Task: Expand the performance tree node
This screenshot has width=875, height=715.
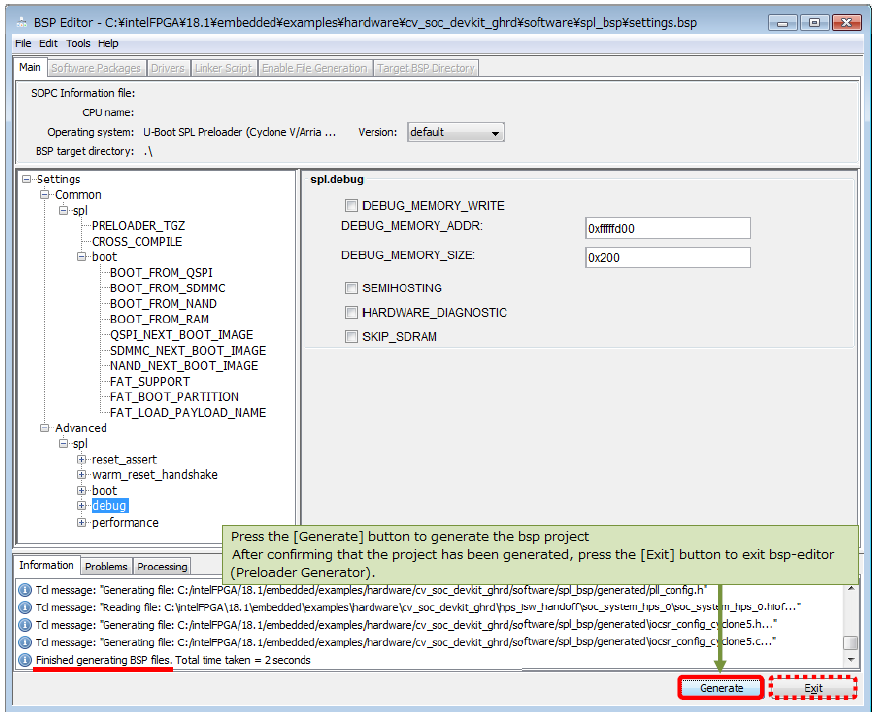Action: (x=82, y=523)
